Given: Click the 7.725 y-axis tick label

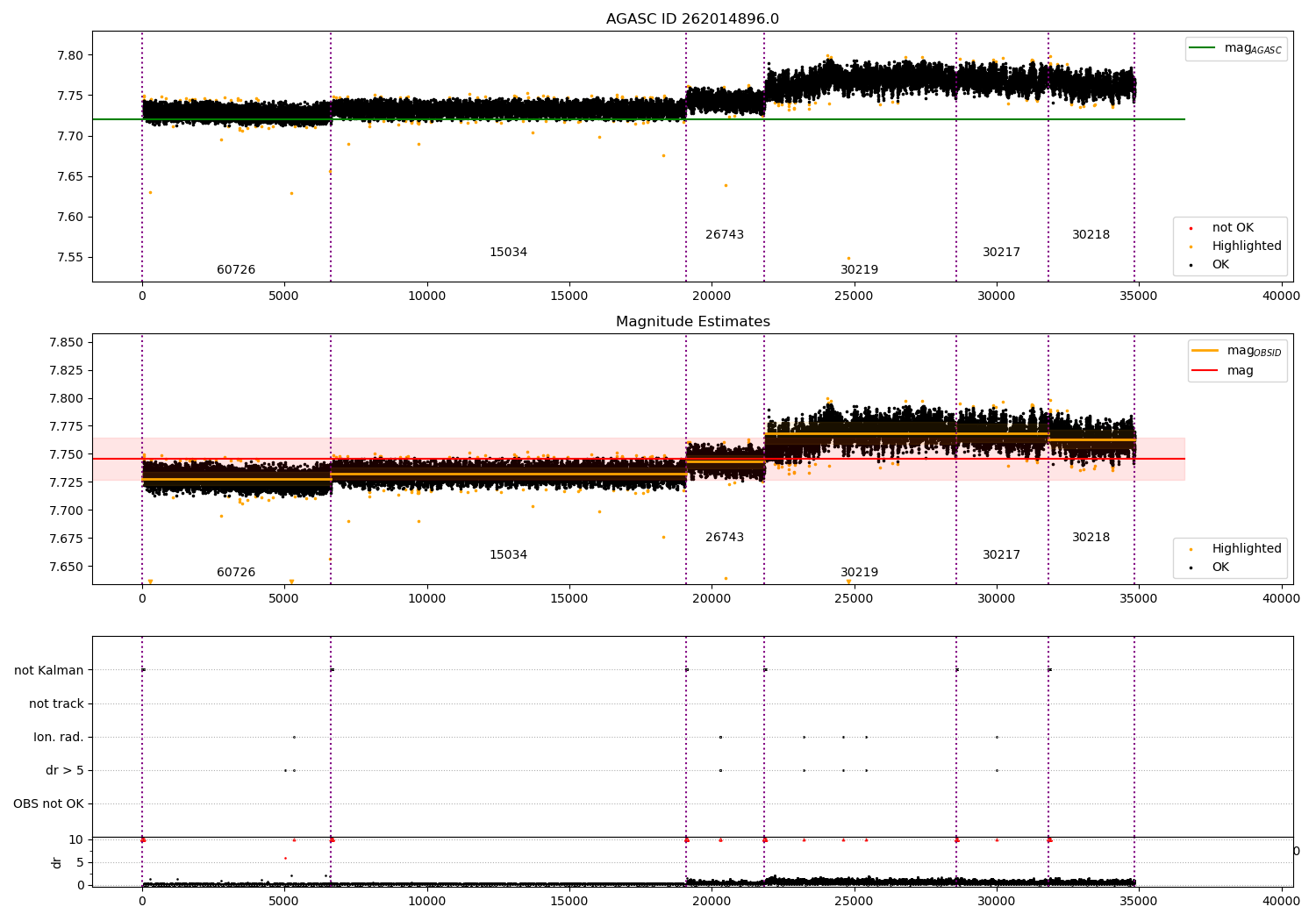Looking at the screenshot, I should pos(67,483).
